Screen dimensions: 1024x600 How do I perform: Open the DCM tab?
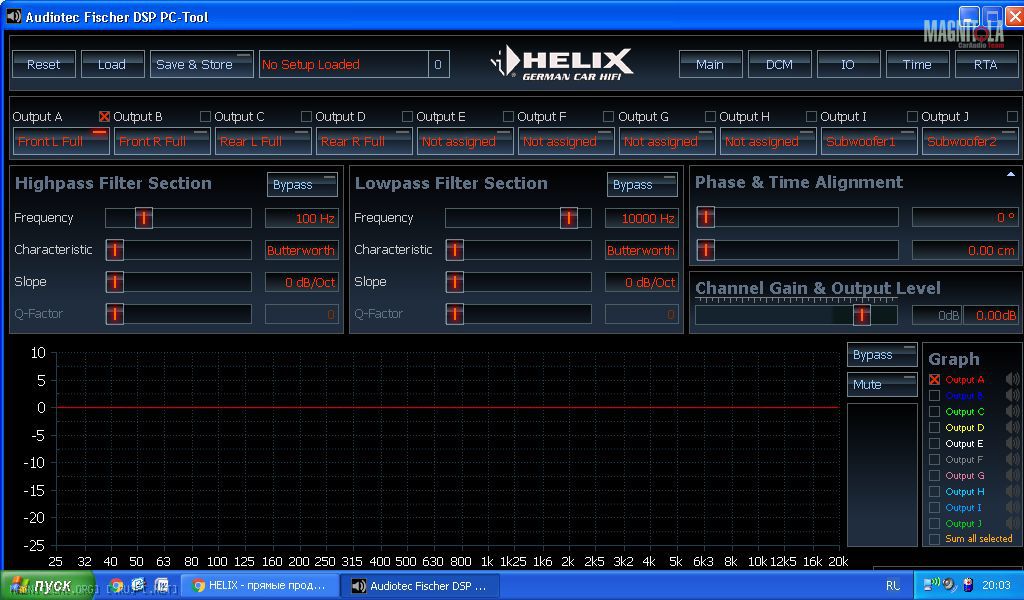pos(779,64)
